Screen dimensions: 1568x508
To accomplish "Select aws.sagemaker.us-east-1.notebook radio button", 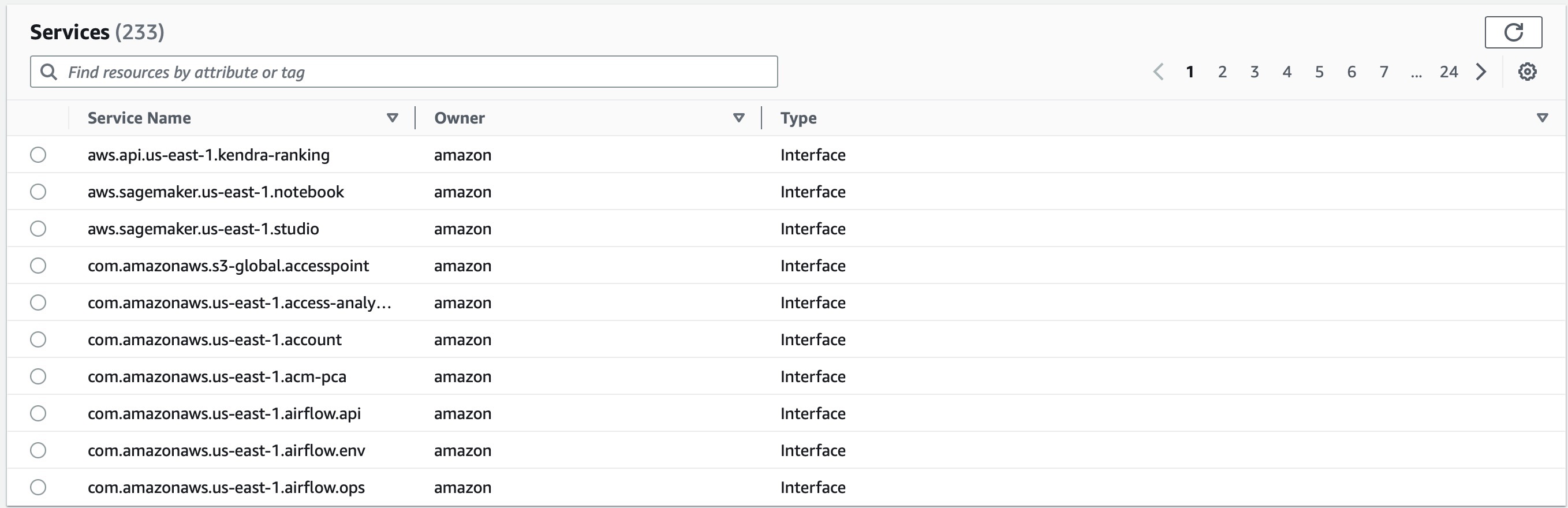I will tap(38, 192).
